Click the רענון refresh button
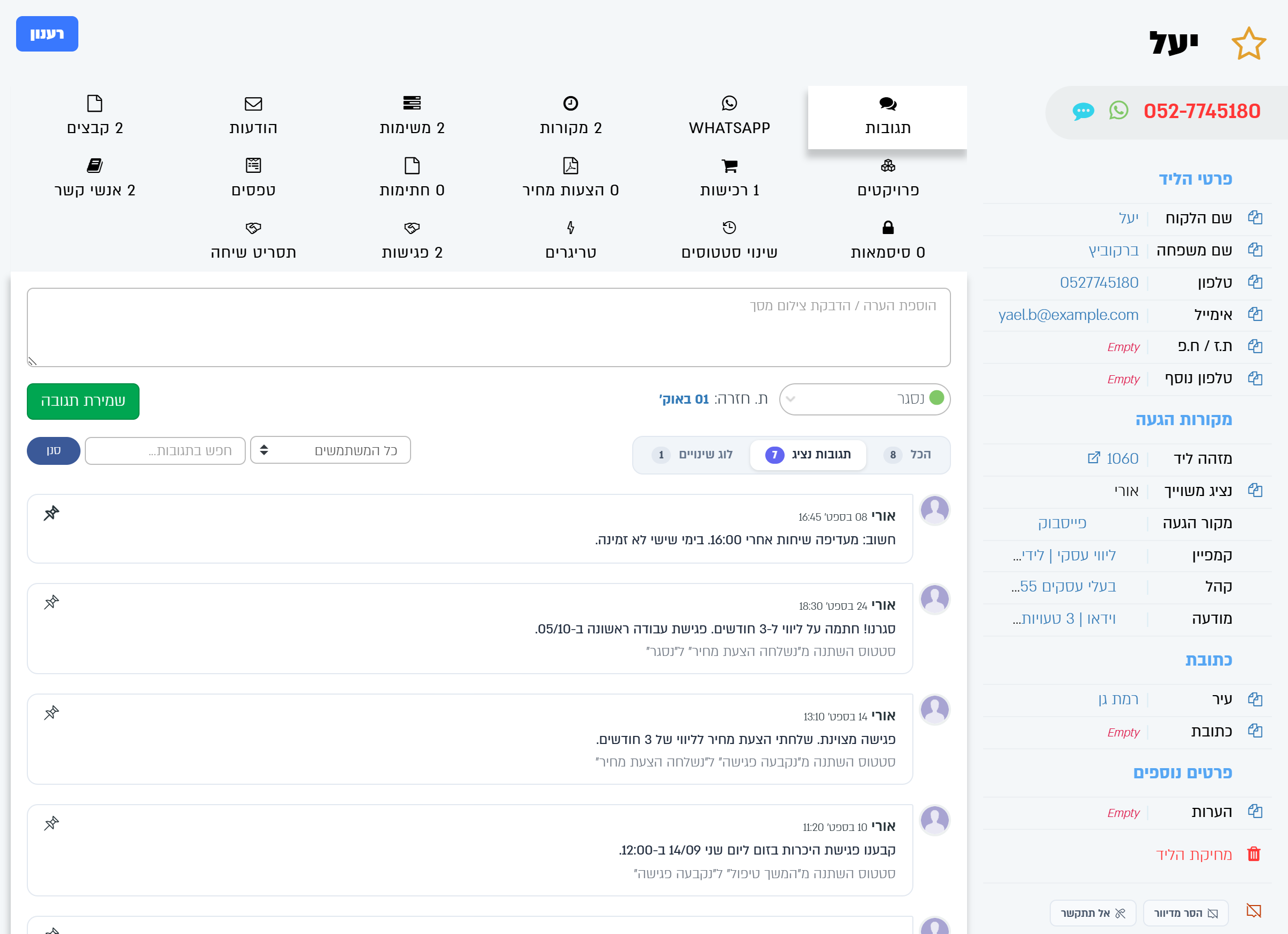The image size is (1288, 934). (47, 34)
